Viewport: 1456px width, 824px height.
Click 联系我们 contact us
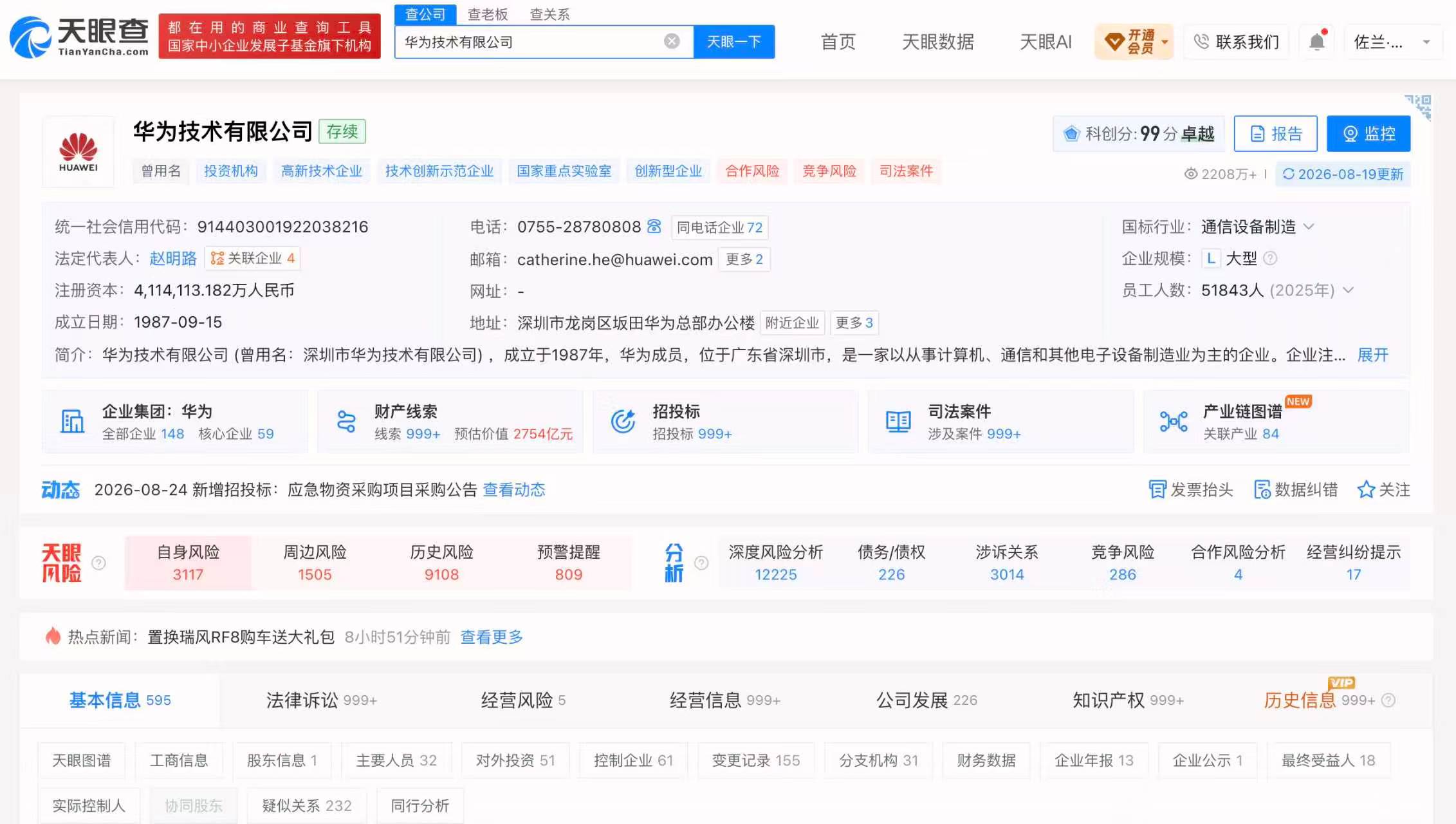coord(1236,42)
